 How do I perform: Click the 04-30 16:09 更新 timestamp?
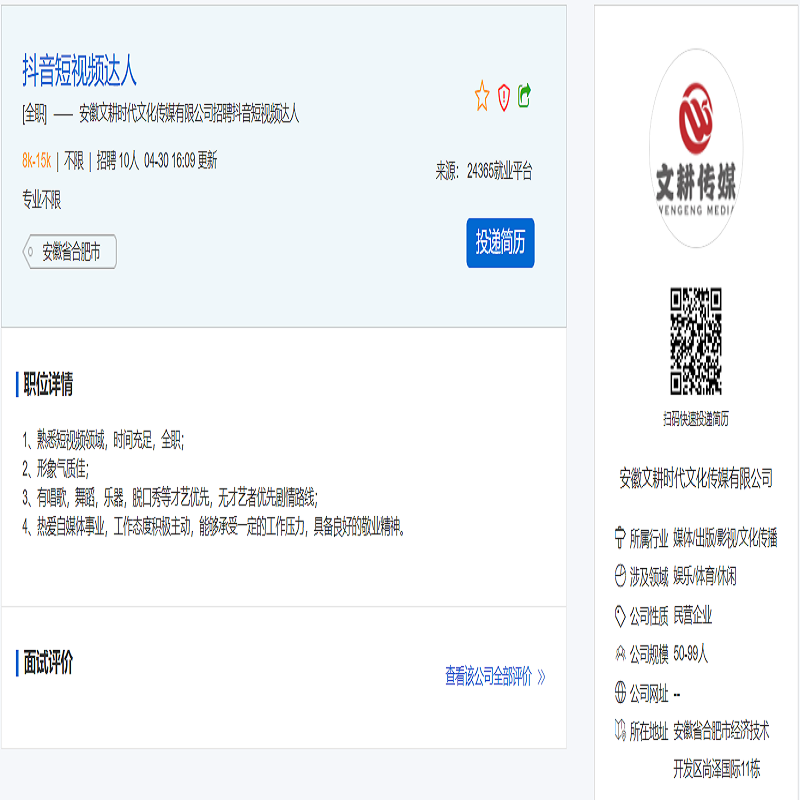click(181, 161)
